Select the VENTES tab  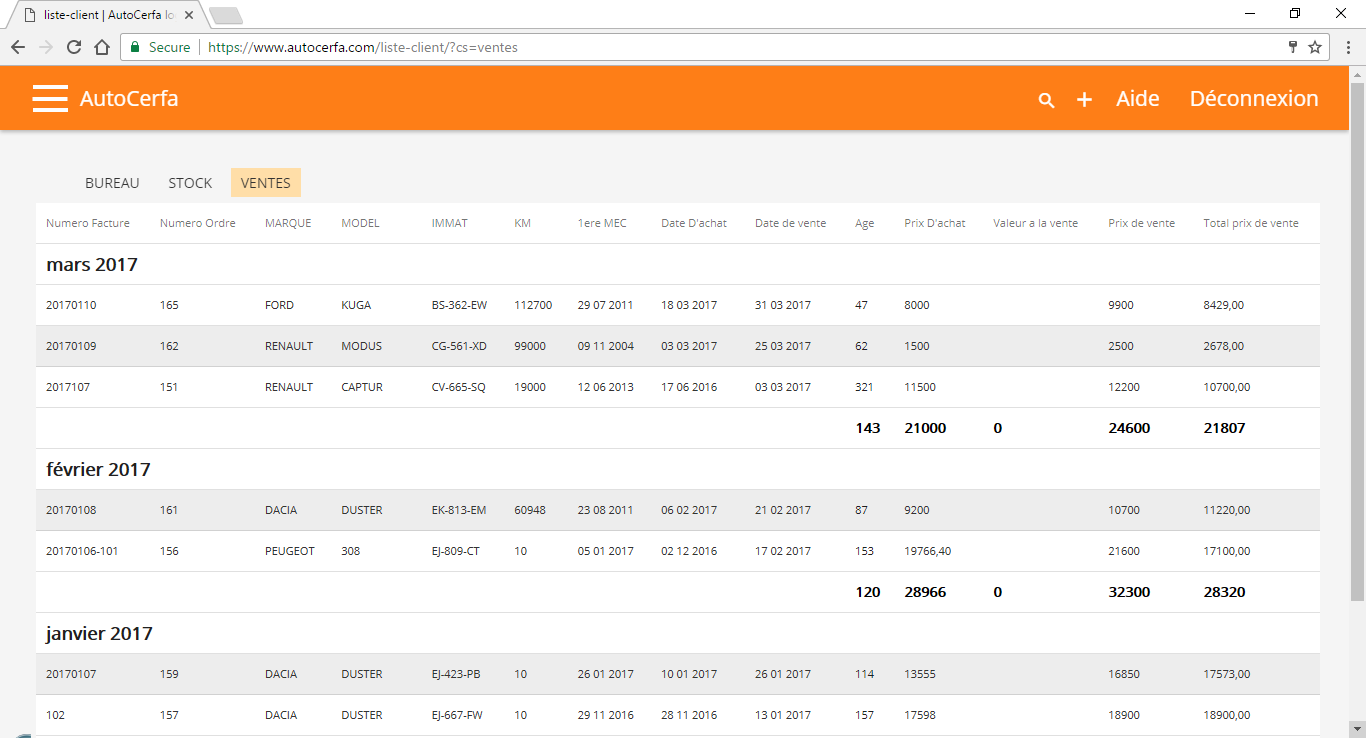pos(266,183)
